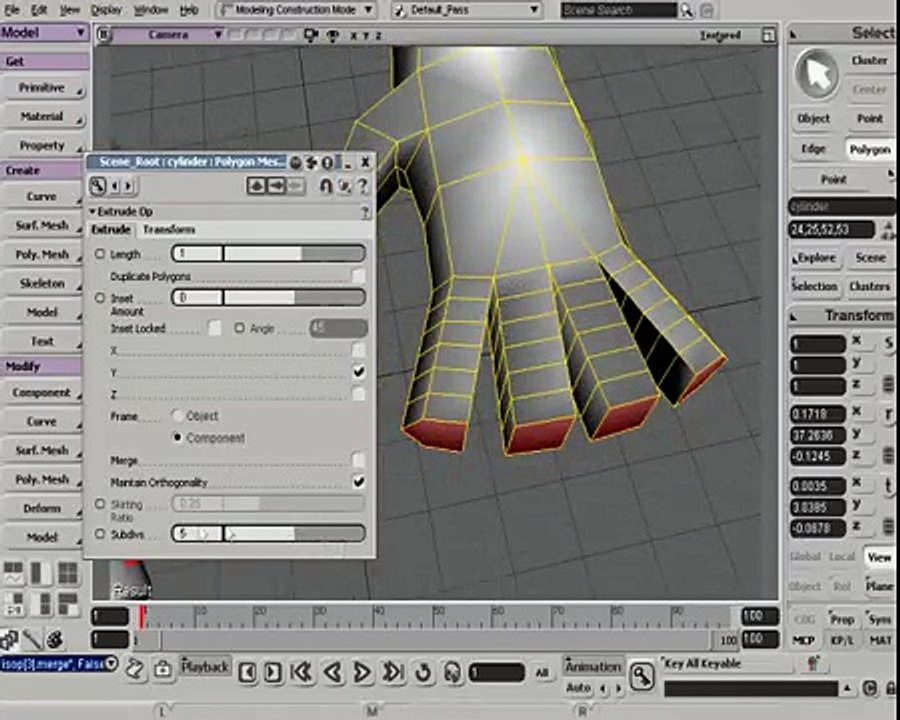The image size is (900, 720).
Task: Play the animation forward
Action: (362, 672)
